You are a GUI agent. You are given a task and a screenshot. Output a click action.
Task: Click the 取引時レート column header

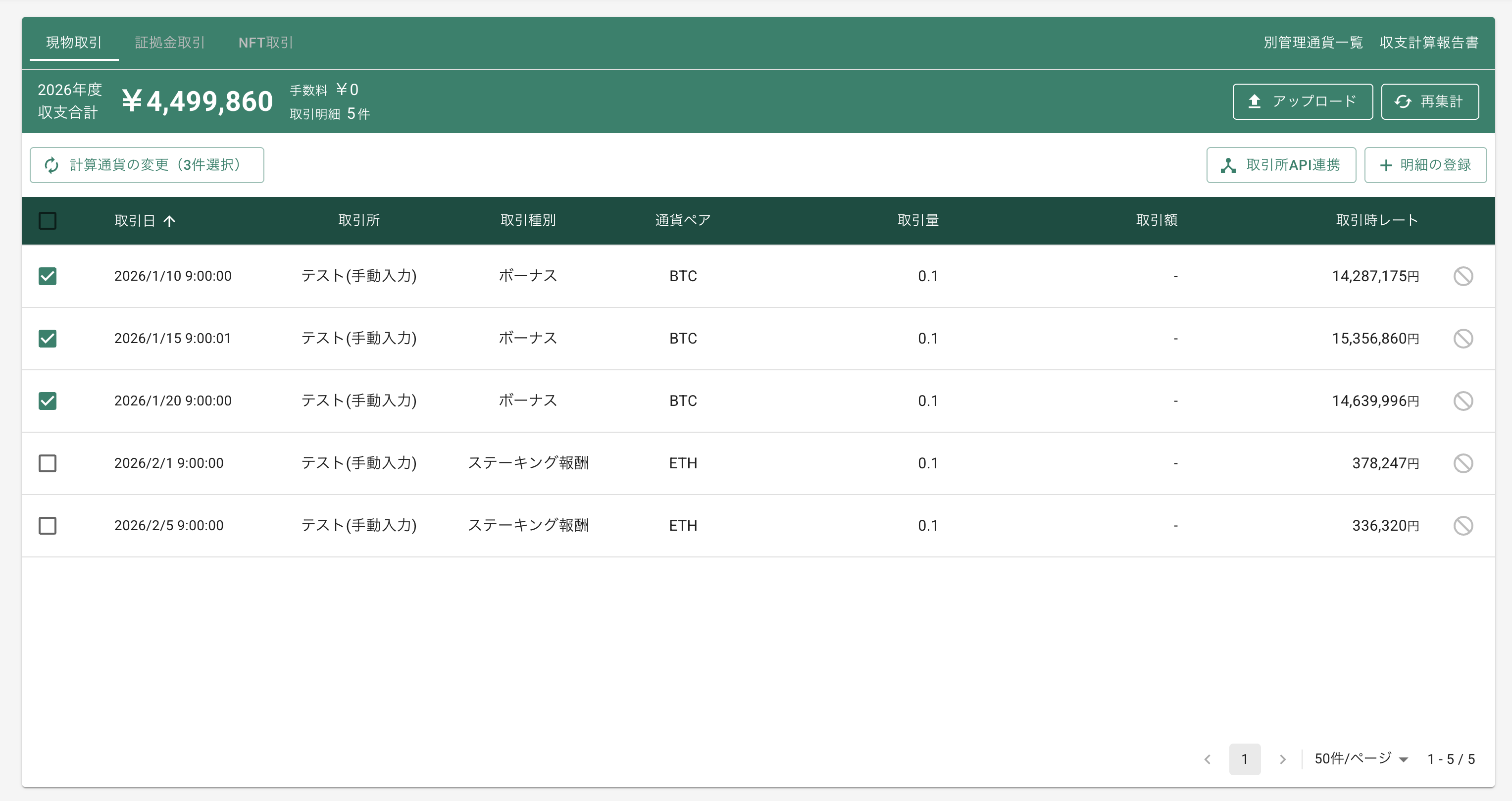click(1377, 220)
